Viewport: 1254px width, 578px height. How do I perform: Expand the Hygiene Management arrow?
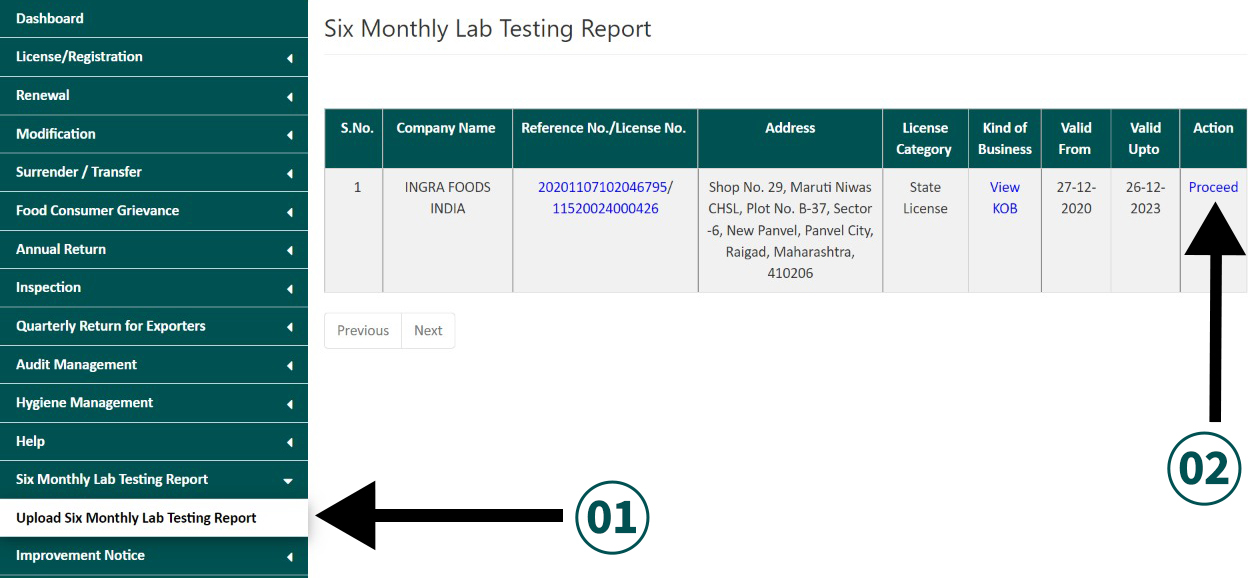[x=290, y=404]
